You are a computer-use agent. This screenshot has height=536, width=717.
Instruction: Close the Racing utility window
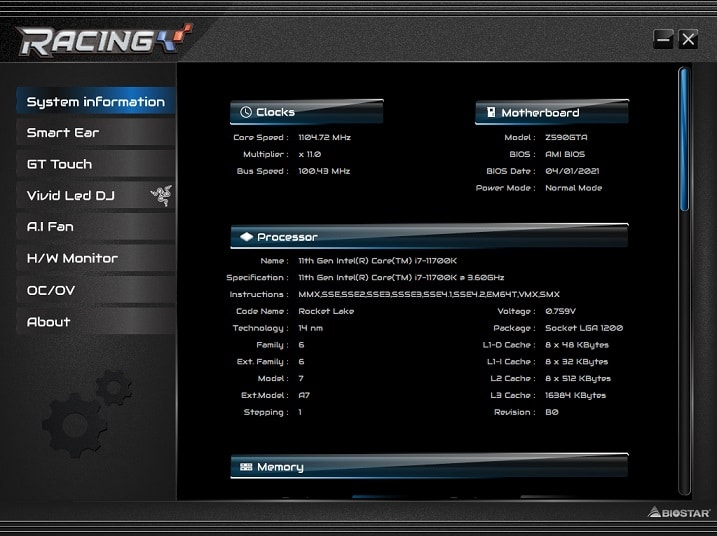coord(688,39)
